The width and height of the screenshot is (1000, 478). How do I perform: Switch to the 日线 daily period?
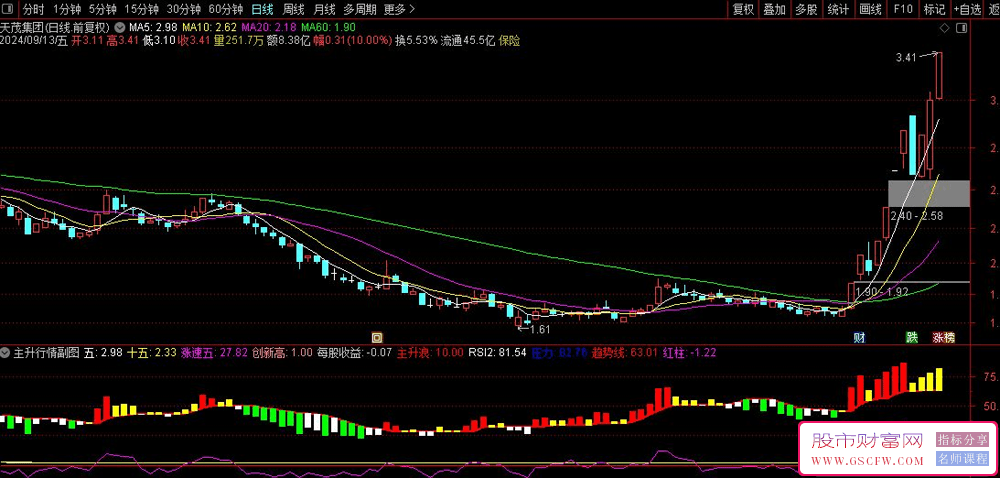pos(262,10)
